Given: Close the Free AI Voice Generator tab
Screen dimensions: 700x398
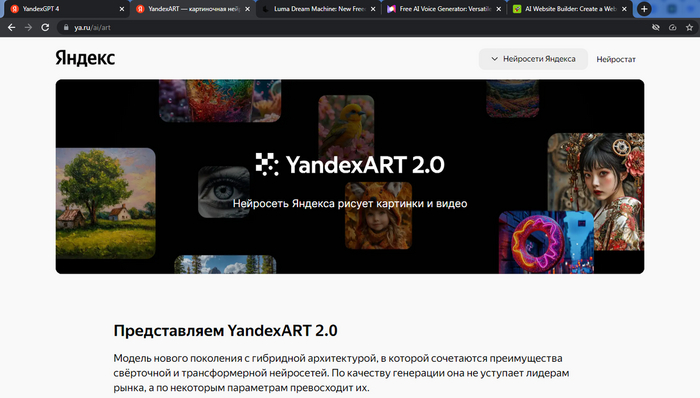Looking at the screenshot, I should 499,9.
